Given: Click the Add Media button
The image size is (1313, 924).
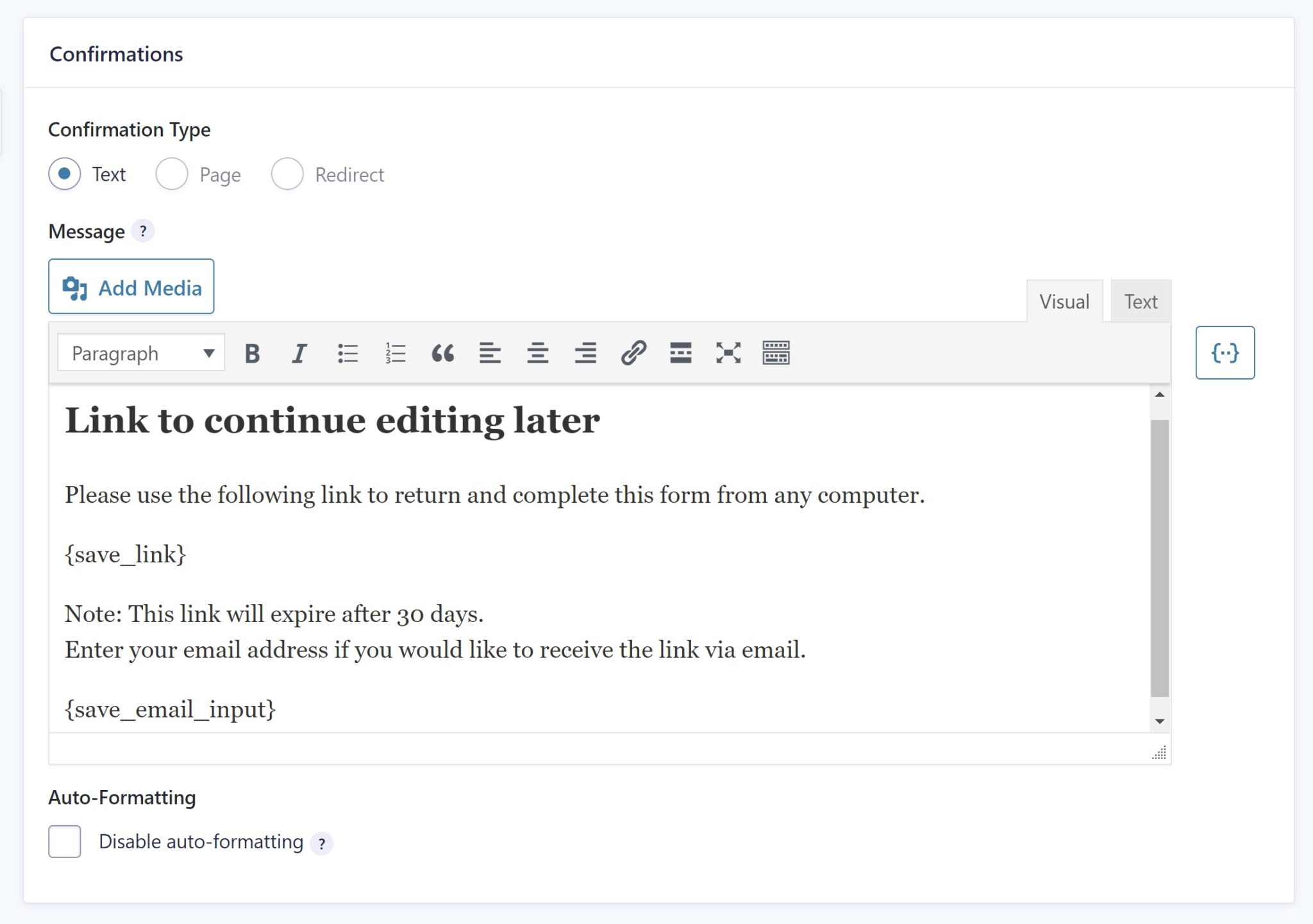Looking at the screenshot, I should point(131,287).
